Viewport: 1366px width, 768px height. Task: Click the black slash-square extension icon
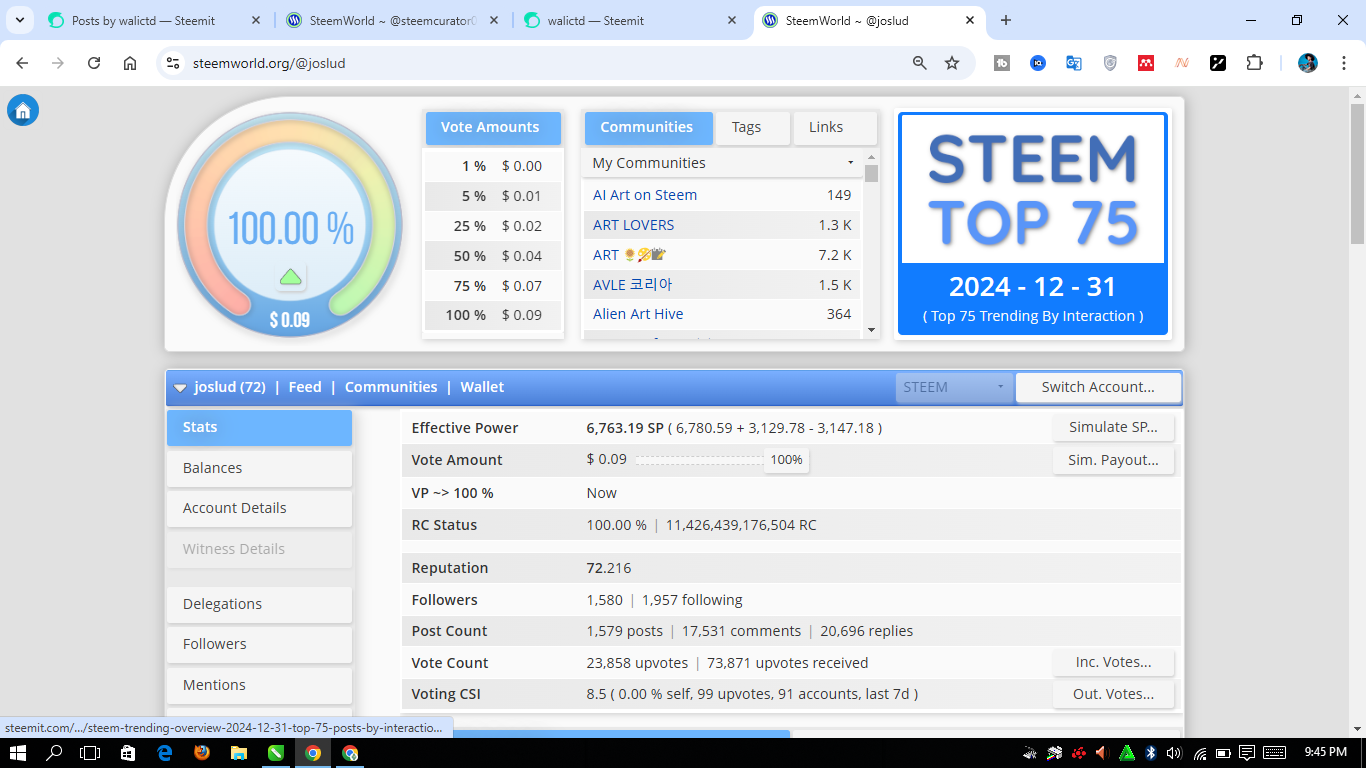tap(1218, 63)
